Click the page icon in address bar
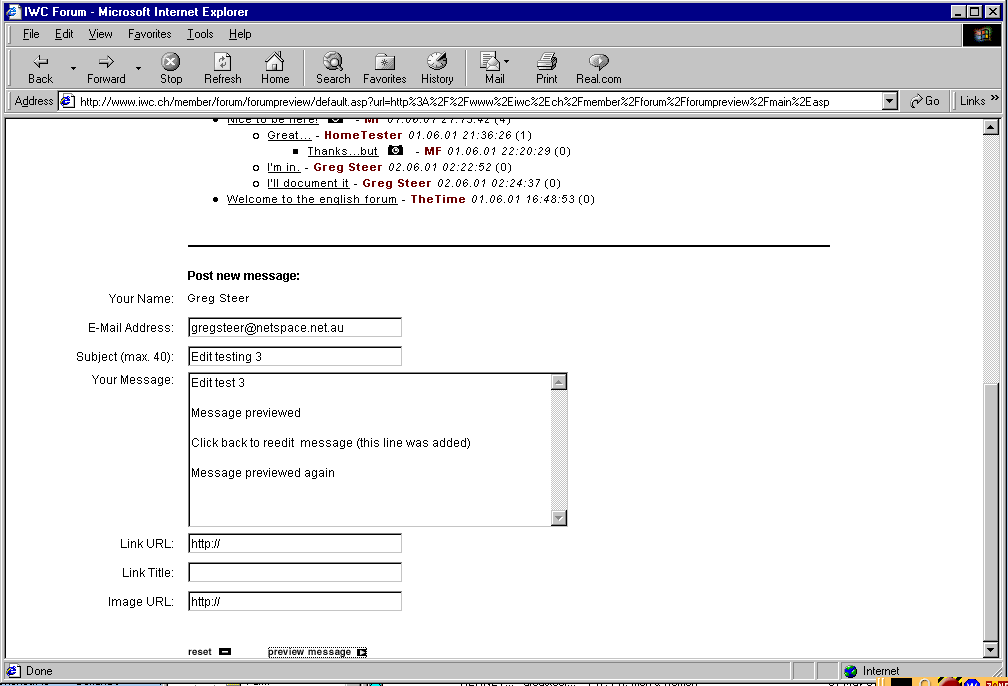Image resolution: width=1008 pixels, height=686 pixels. (x=68, y=101)
